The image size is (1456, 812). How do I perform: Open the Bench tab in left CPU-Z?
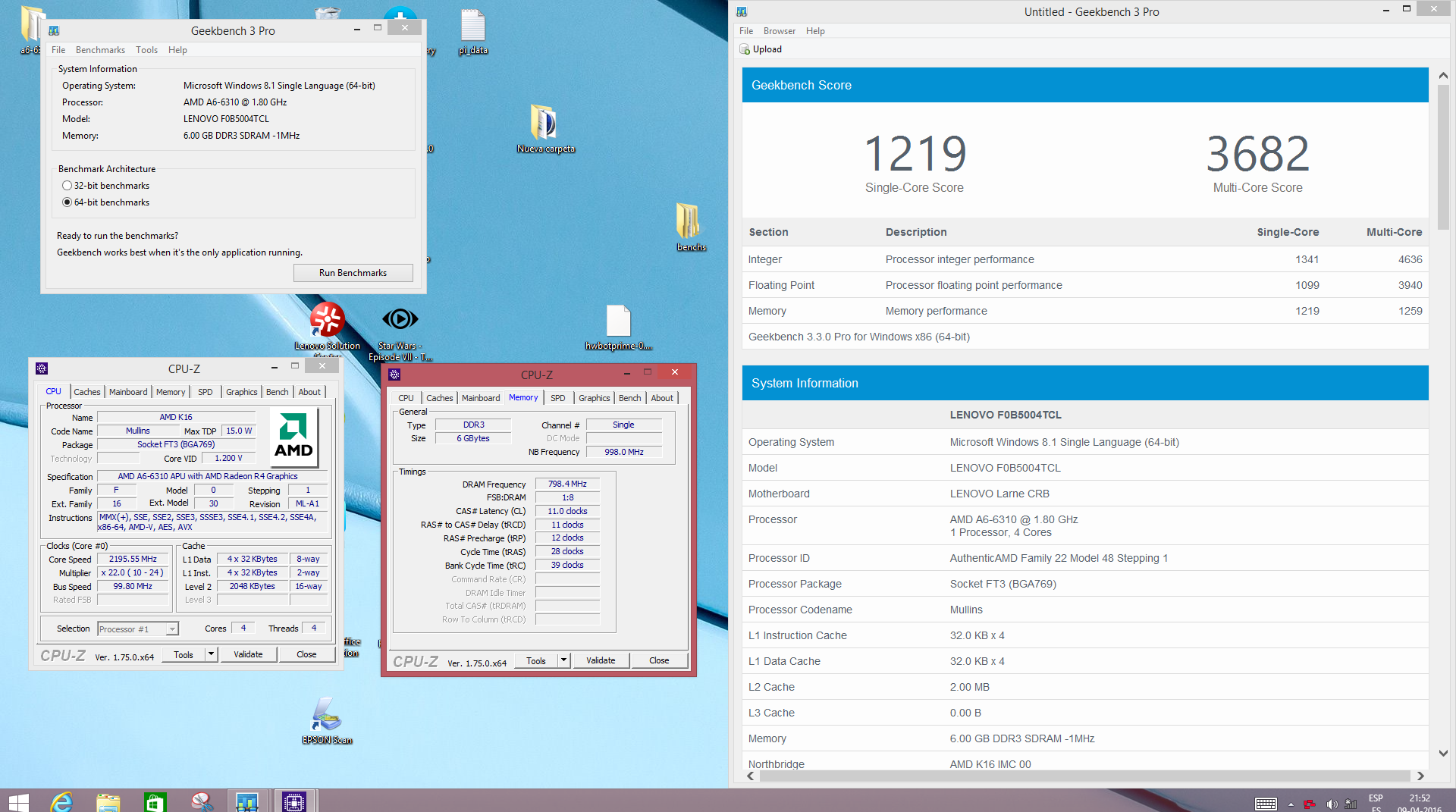(x=277, y=392)
